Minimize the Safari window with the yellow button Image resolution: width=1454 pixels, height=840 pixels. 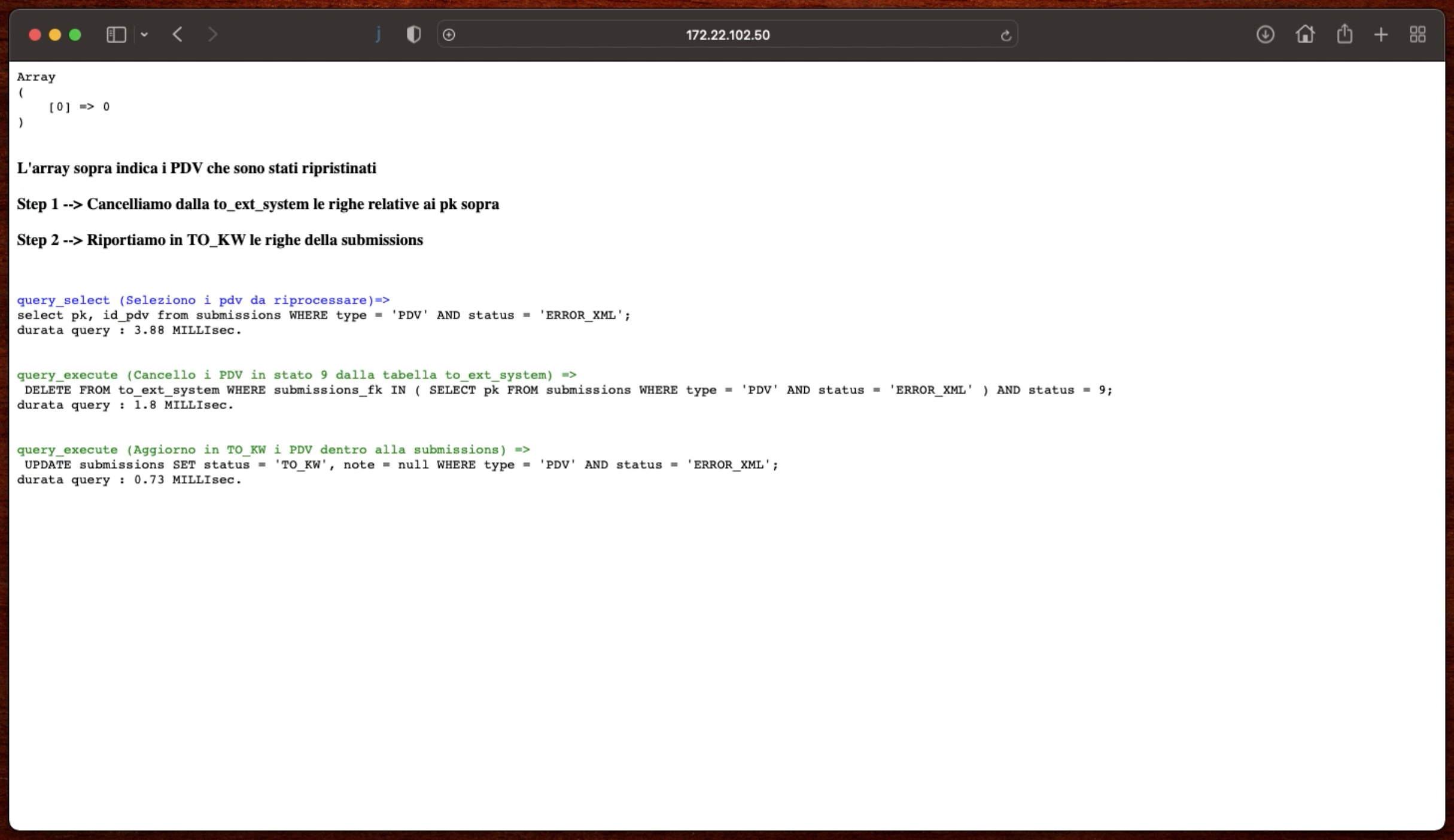click(55, 35)
